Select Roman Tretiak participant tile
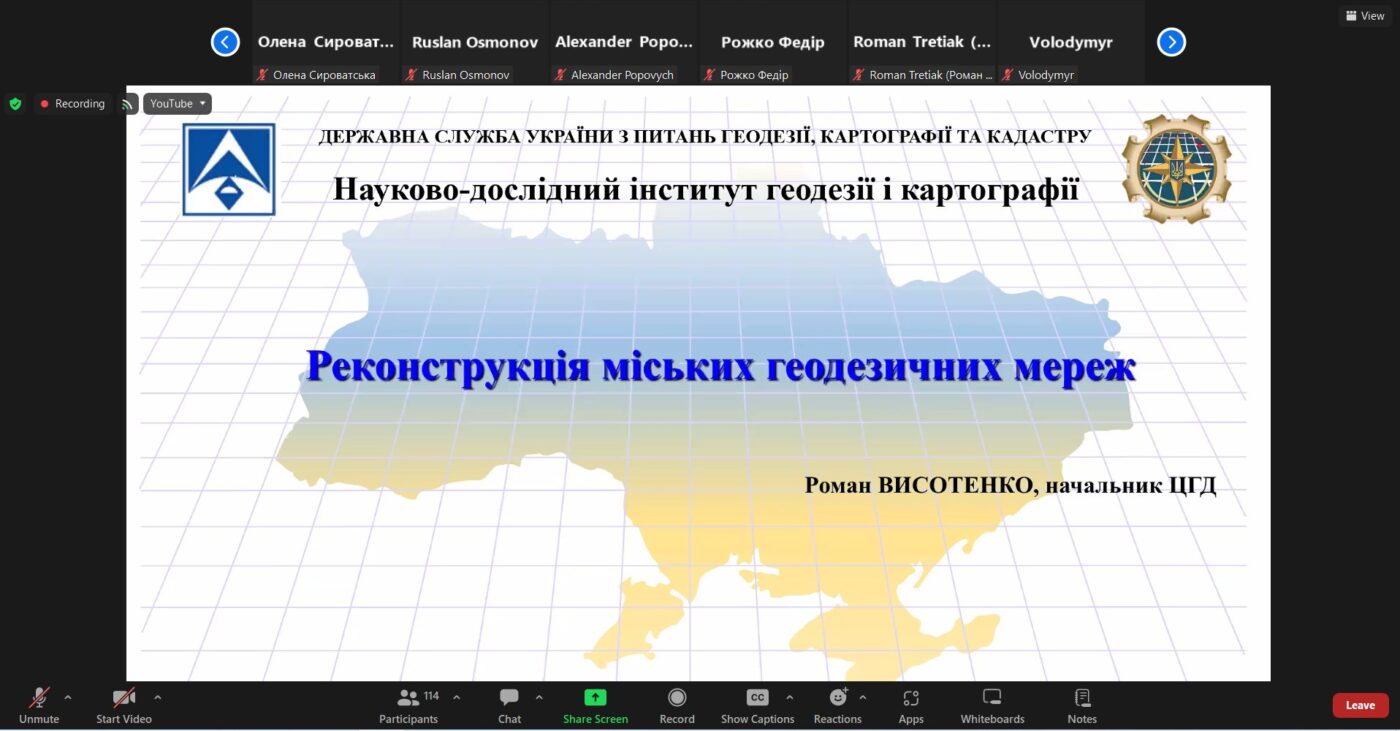This screenshot has height=731, width=1400. point(922,42)
